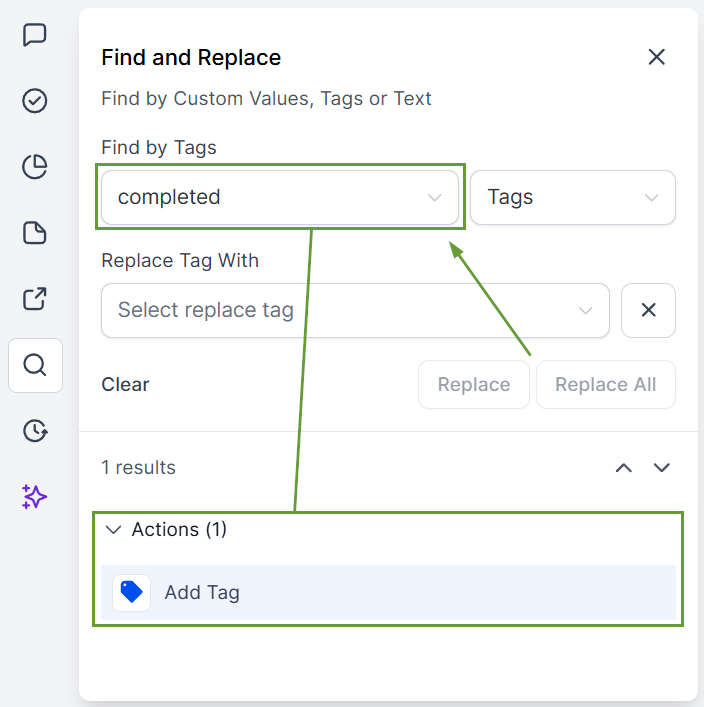The image size is (704, 707).
Task: Click the purple AI sparkles icon
Action: 35,497
